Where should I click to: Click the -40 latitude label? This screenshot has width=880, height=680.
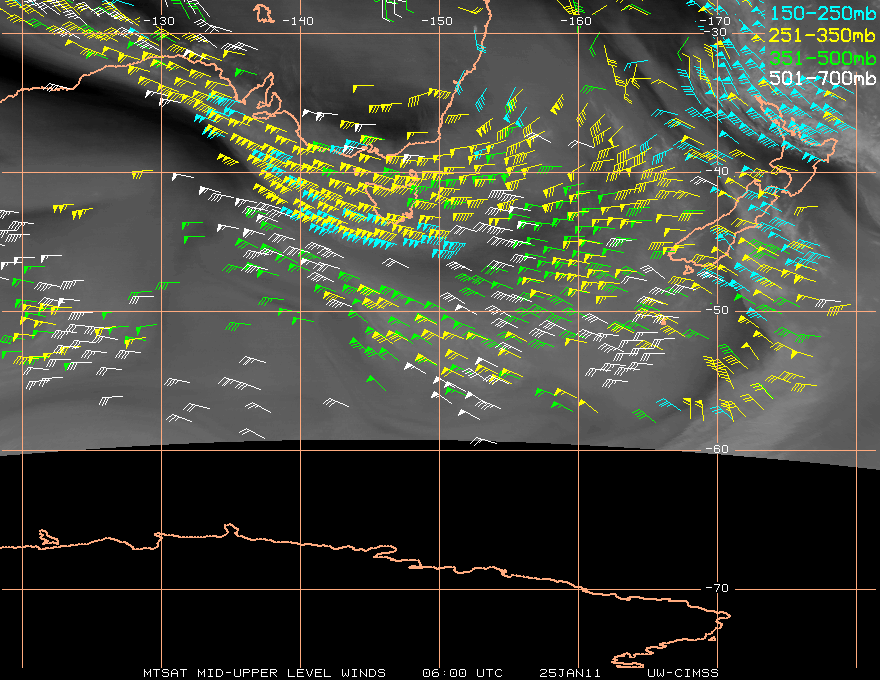716,171
